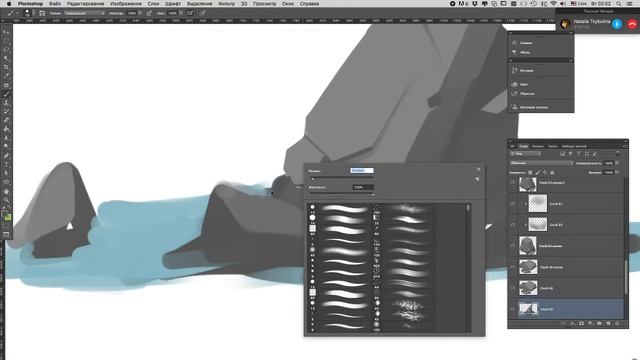Switch to the Наборы кистей tab
Image resolution: width=640 pixels, height=360 pixels.
click(574, 146)
